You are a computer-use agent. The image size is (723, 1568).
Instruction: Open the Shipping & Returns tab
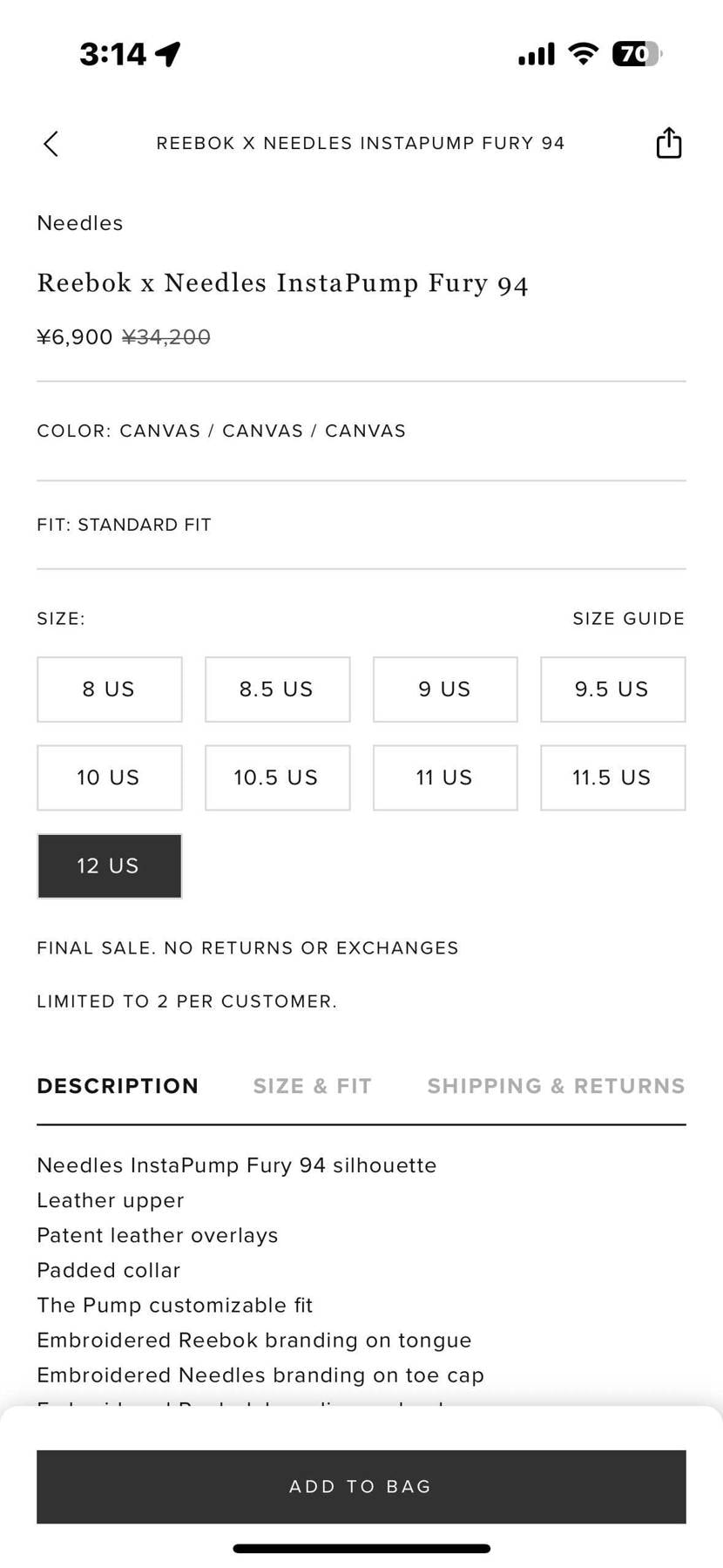(x=556, y=1086)
